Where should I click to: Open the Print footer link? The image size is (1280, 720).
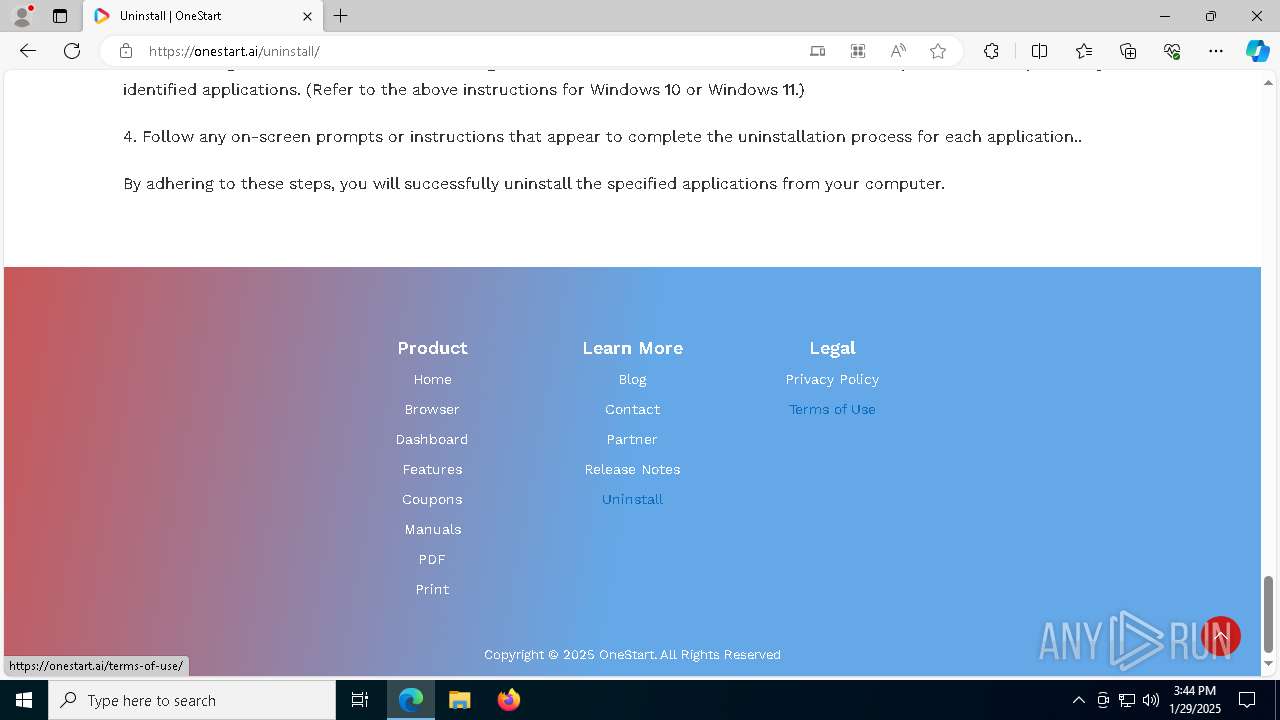coord(432,589)
